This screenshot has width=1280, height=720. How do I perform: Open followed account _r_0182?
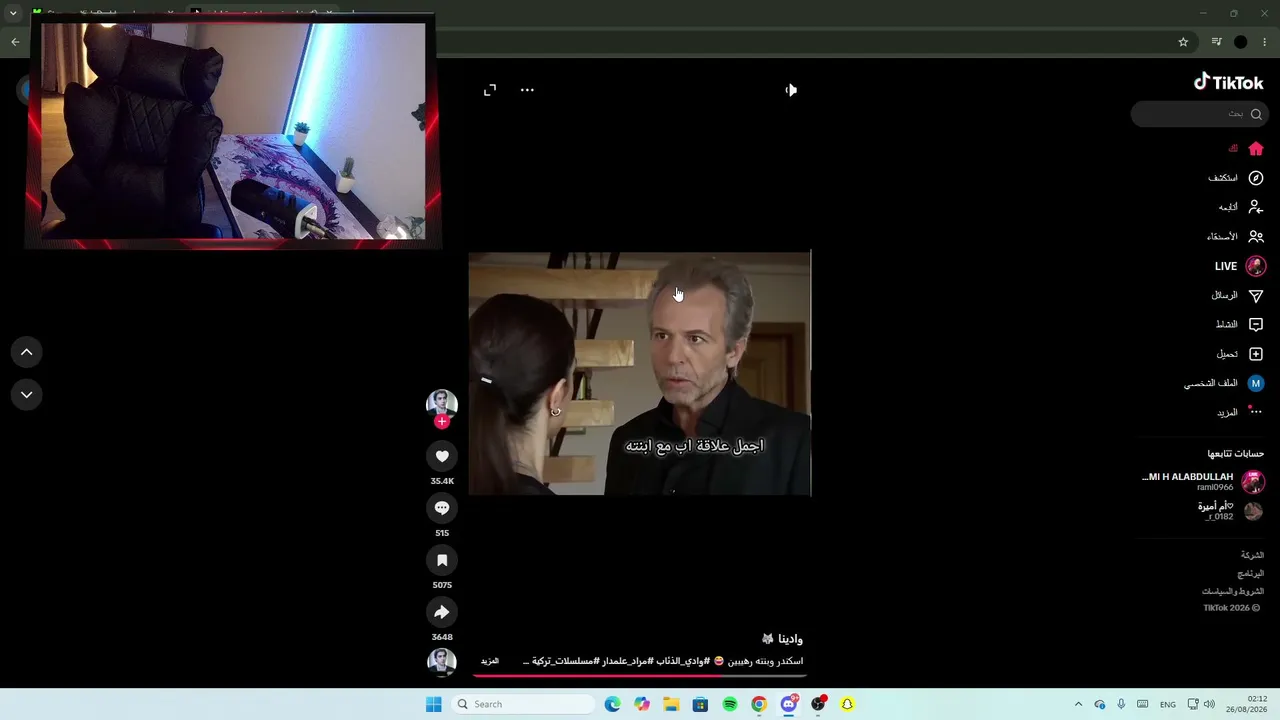[1230, 511]
